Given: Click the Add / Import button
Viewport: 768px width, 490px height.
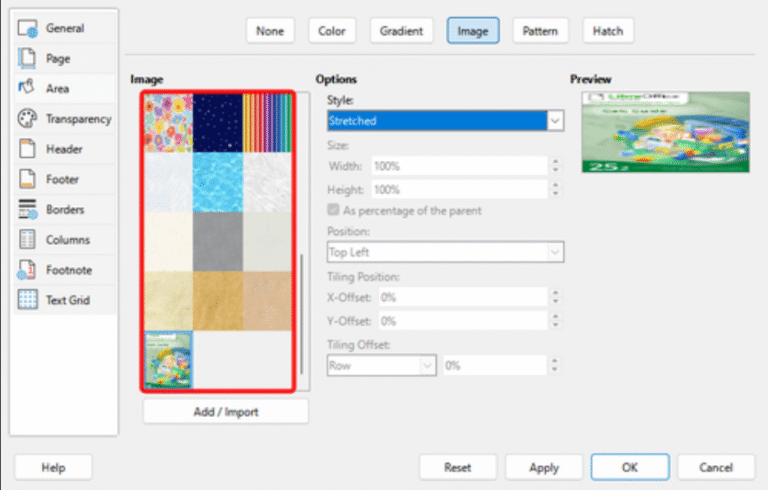Looking at the screenshot, I should [225, 411].
